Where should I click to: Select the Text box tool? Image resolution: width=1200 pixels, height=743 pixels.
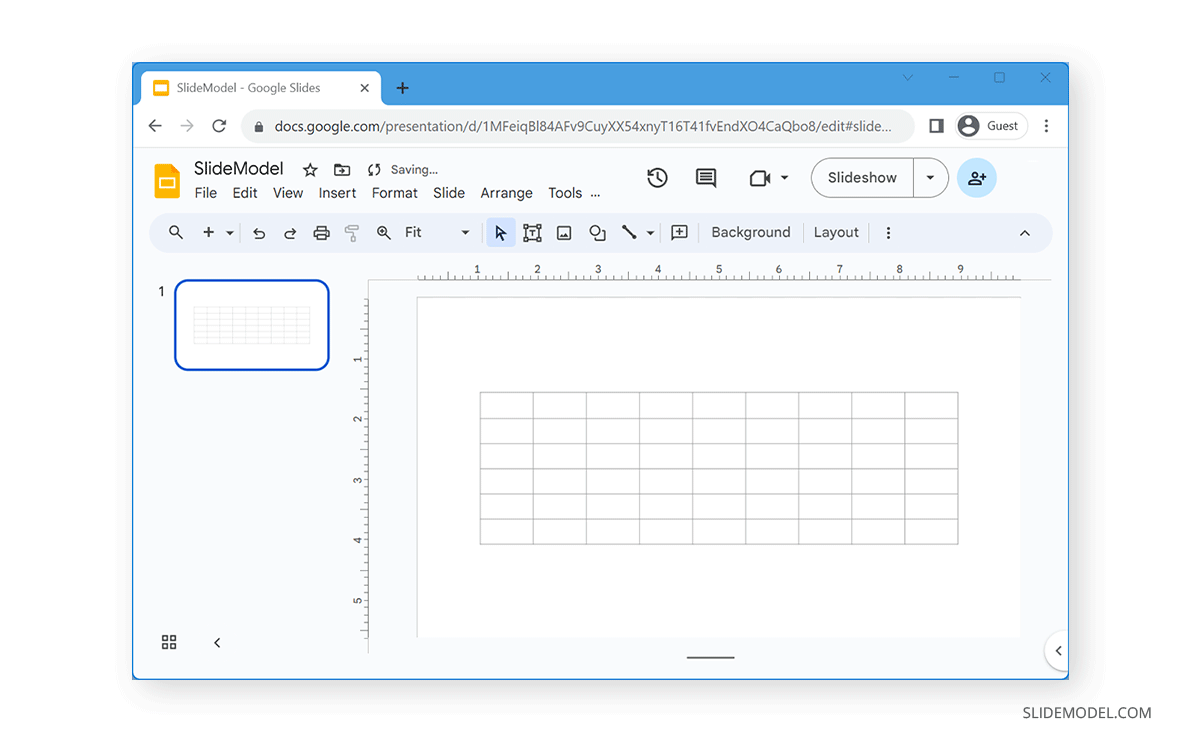532,232
